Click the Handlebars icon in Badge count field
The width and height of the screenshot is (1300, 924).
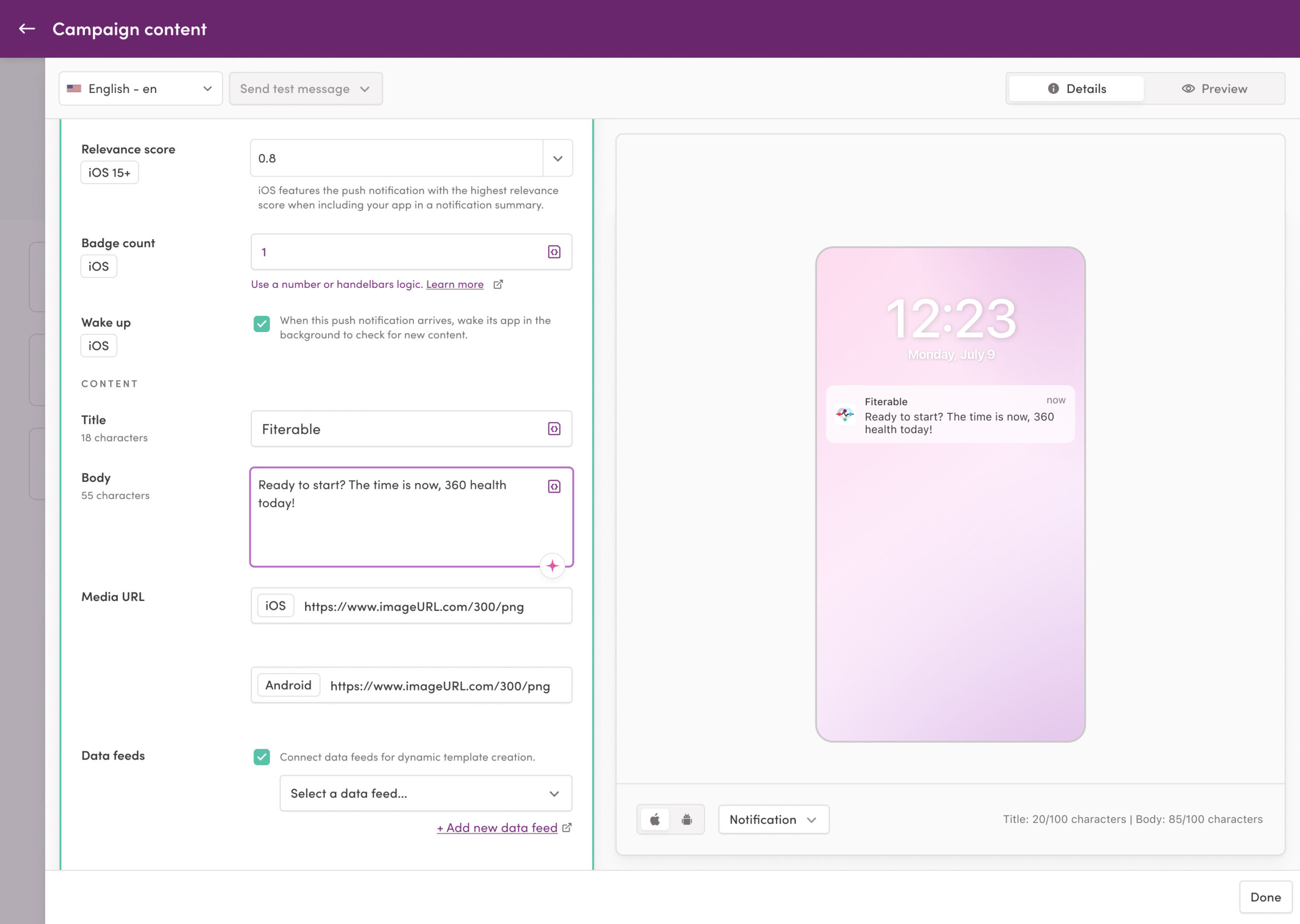554,252
